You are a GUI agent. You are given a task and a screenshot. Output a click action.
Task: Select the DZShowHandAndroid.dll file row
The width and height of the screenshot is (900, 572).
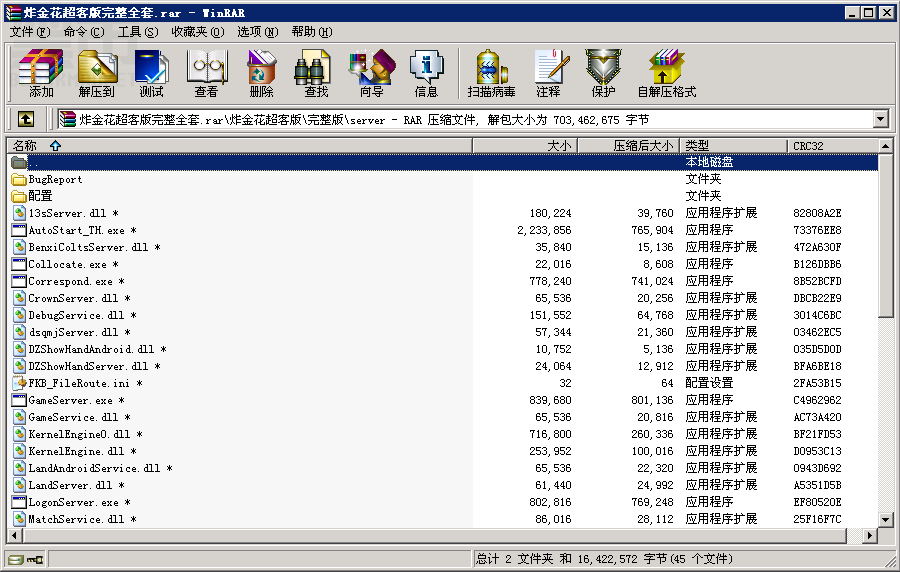pyautogui.click(x=443, y=349)
